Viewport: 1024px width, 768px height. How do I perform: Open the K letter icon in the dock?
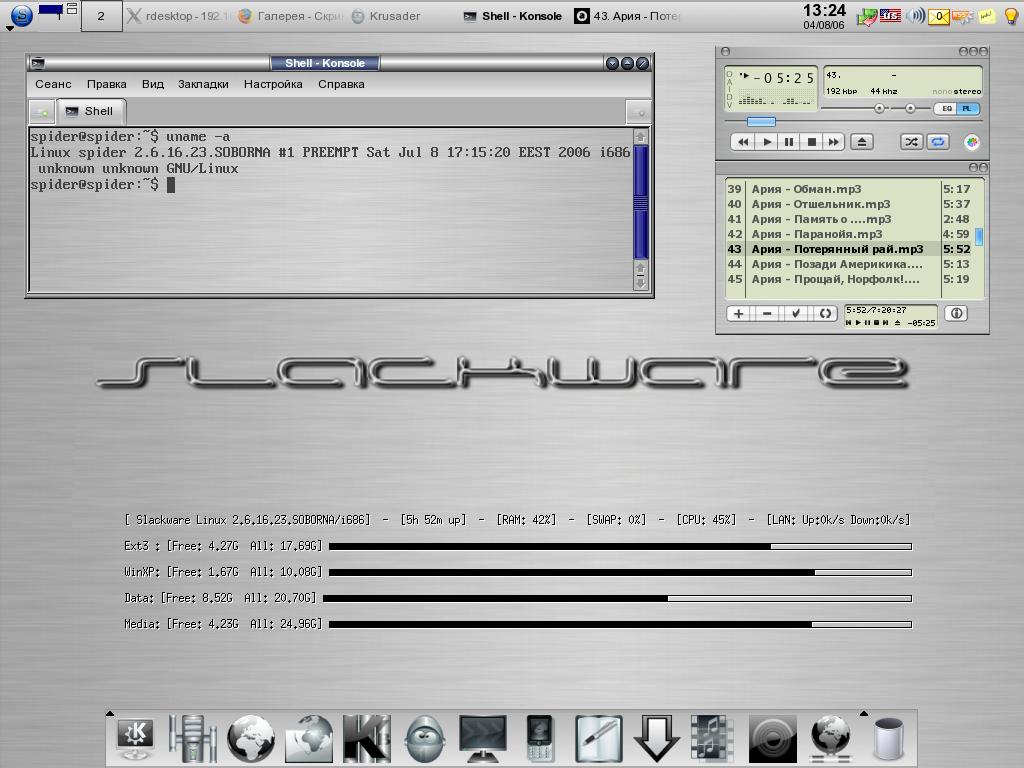[366, 739]
